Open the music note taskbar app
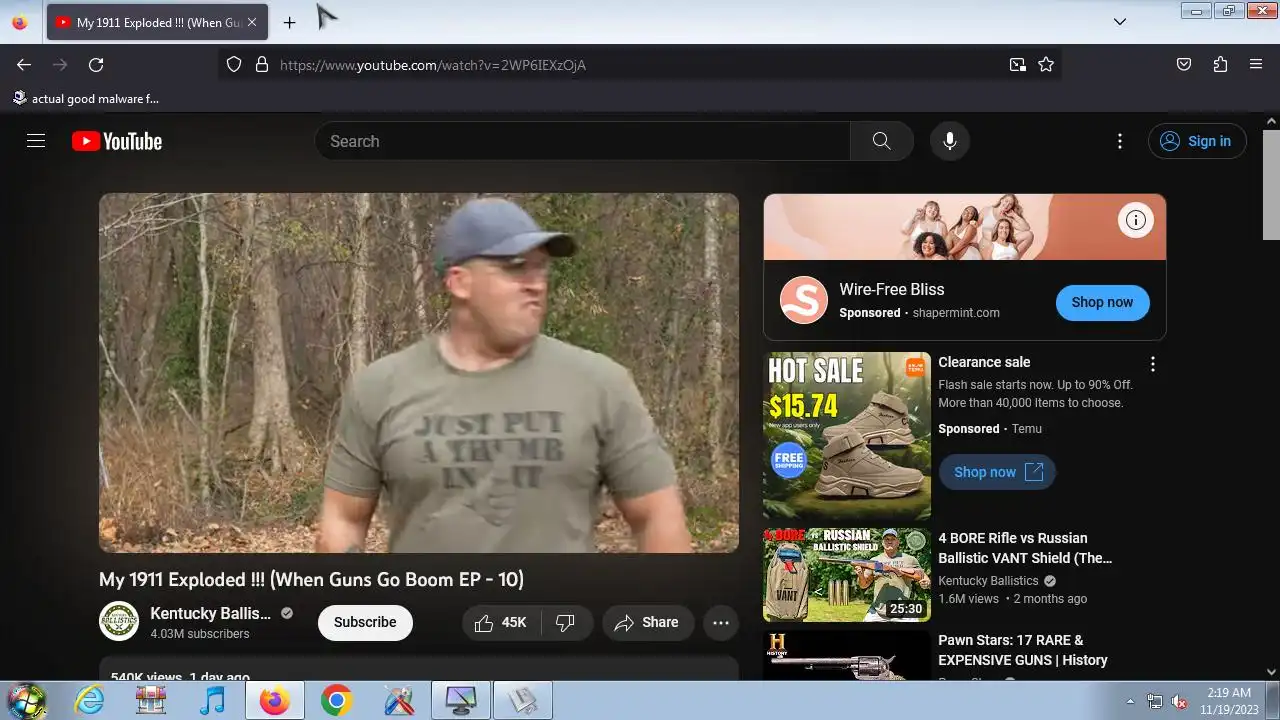Viewport: 1280px width, 720px height. [212, 701]
